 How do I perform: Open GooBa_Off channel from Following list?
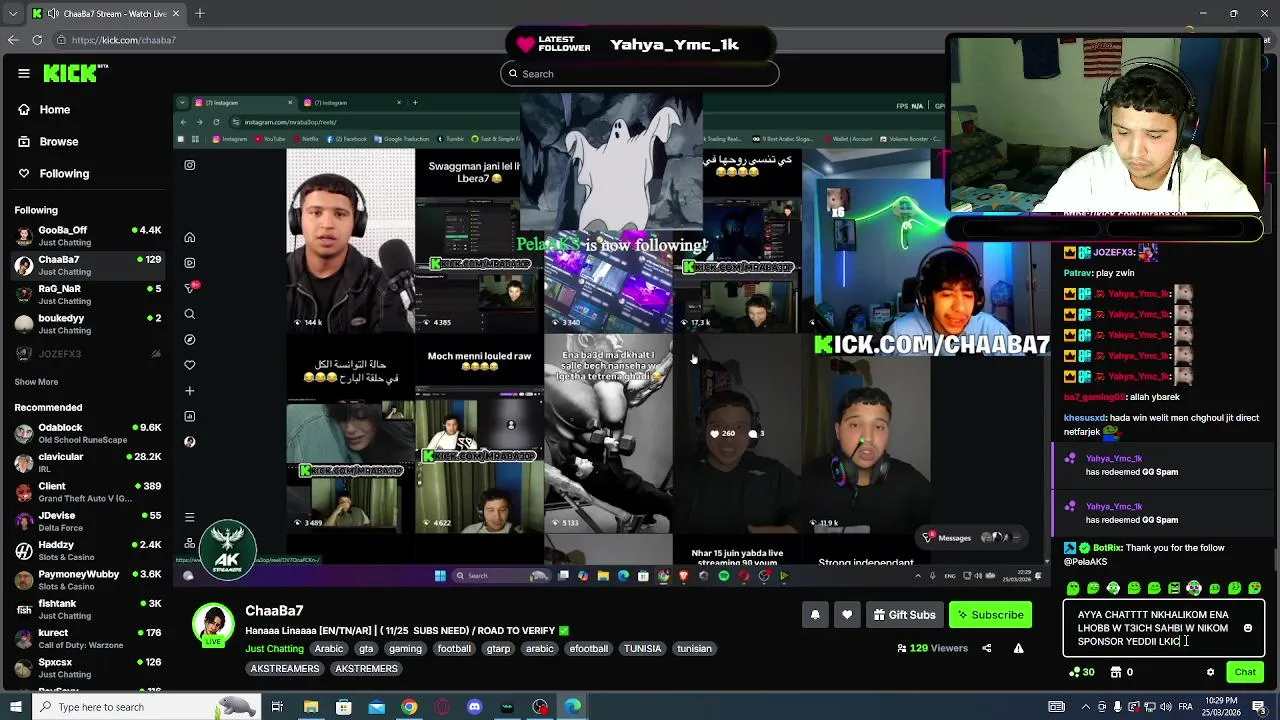point(88,236)
